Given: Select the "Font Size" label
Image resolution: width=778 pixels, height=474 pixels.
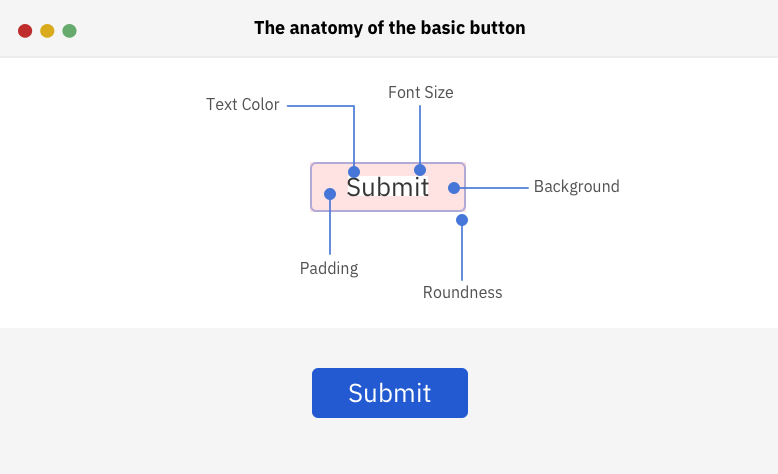Looking at the screenshot, I should 421,93.
